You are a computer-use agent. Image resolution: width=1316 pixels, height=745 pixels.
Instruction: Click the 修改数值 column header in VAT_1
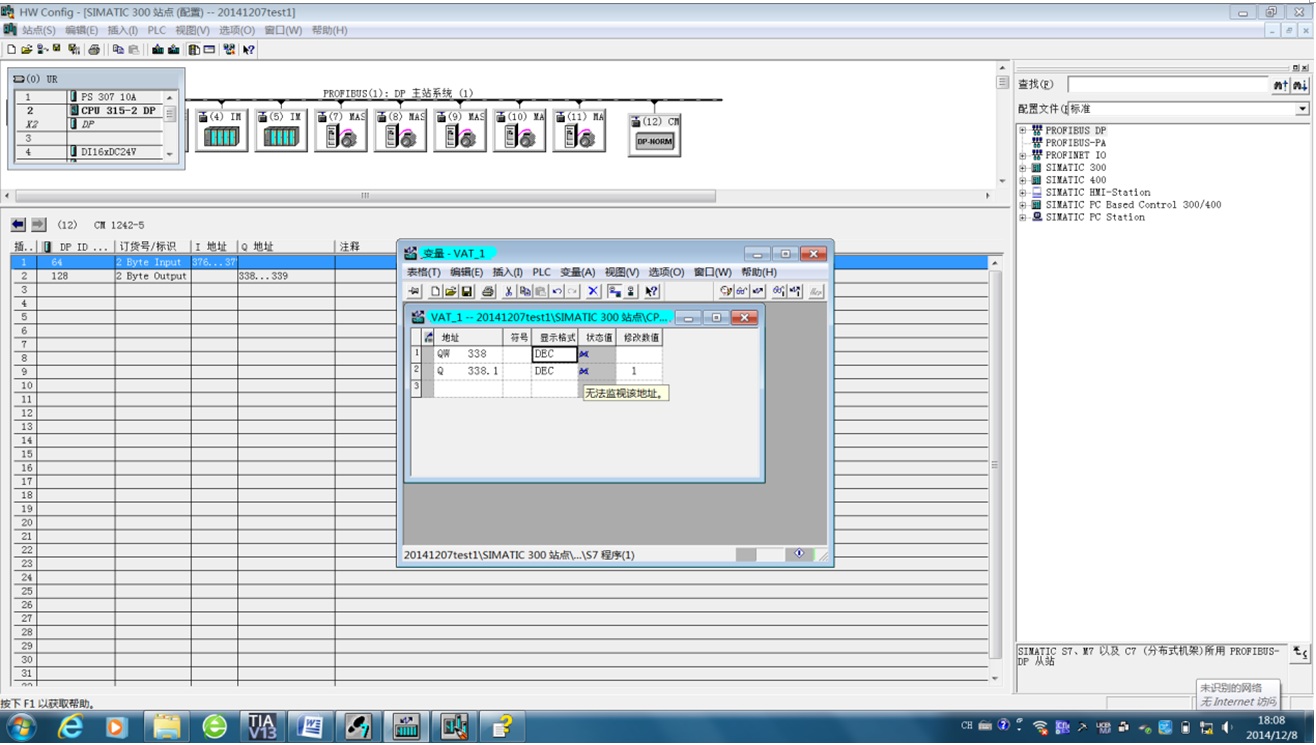[x=639, y=338]
